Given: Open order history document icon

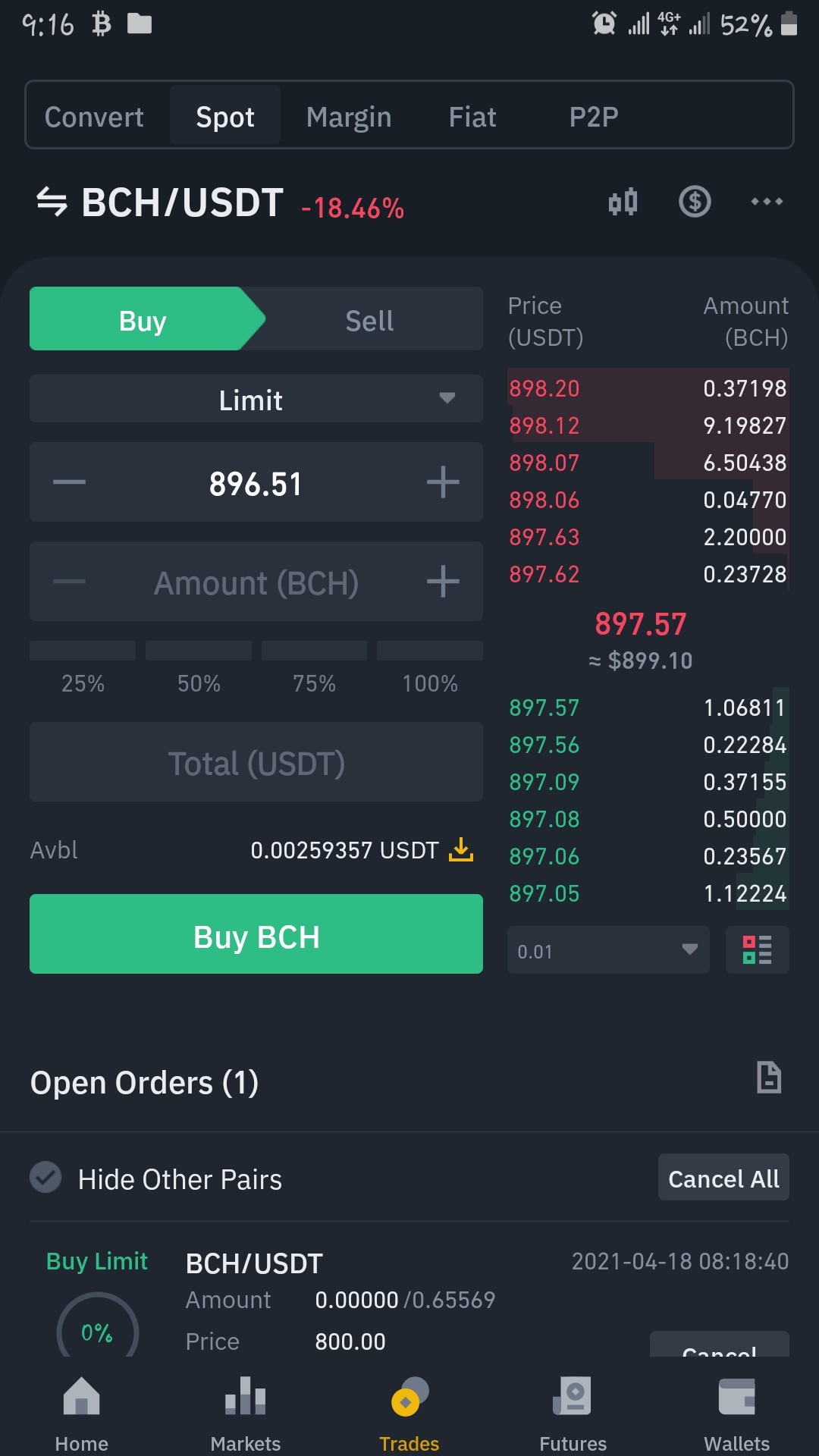Looking at the screenshot, I should pyautogui.click(x=769, y=1078).
